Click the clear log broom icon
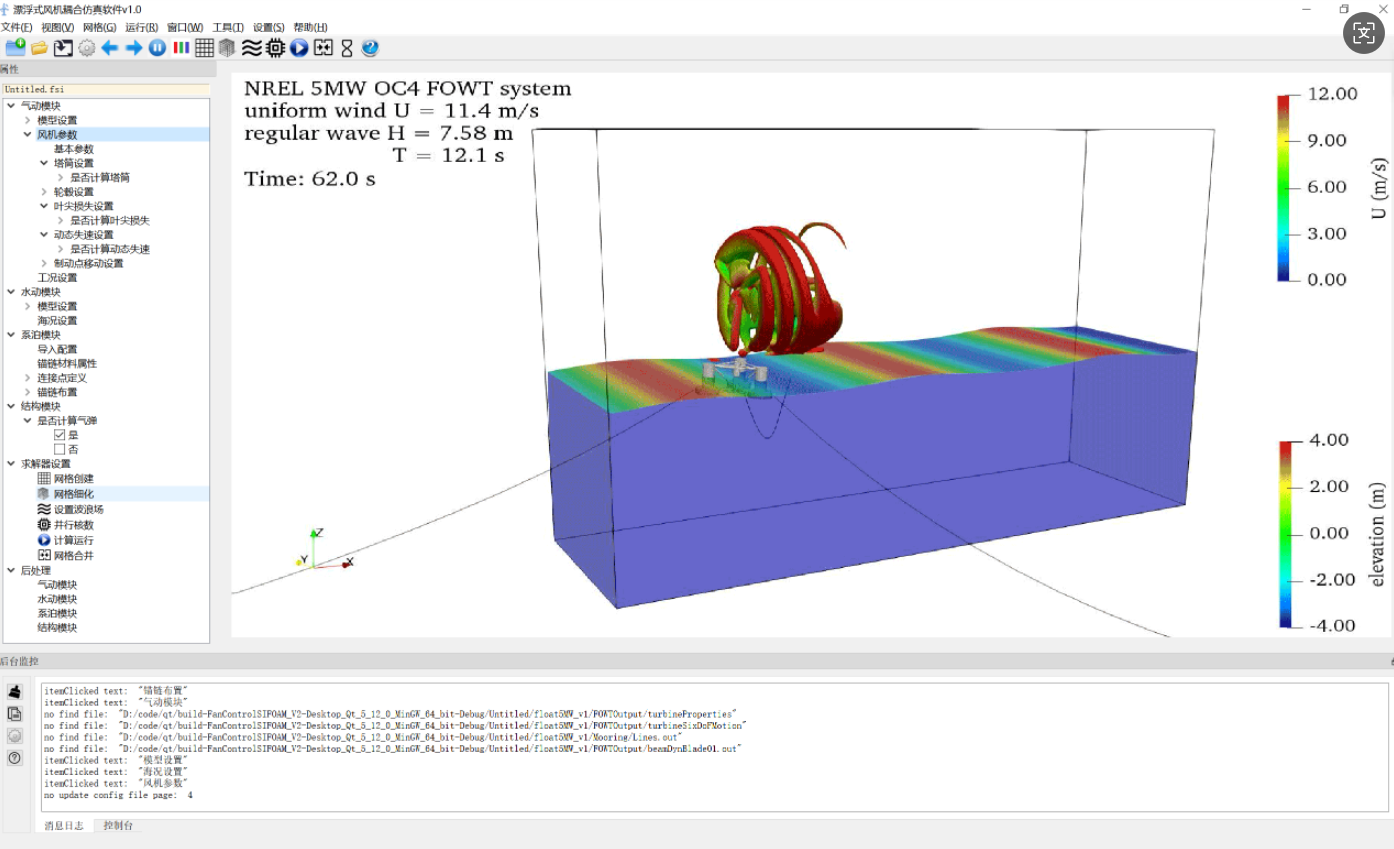 point(15,691)
